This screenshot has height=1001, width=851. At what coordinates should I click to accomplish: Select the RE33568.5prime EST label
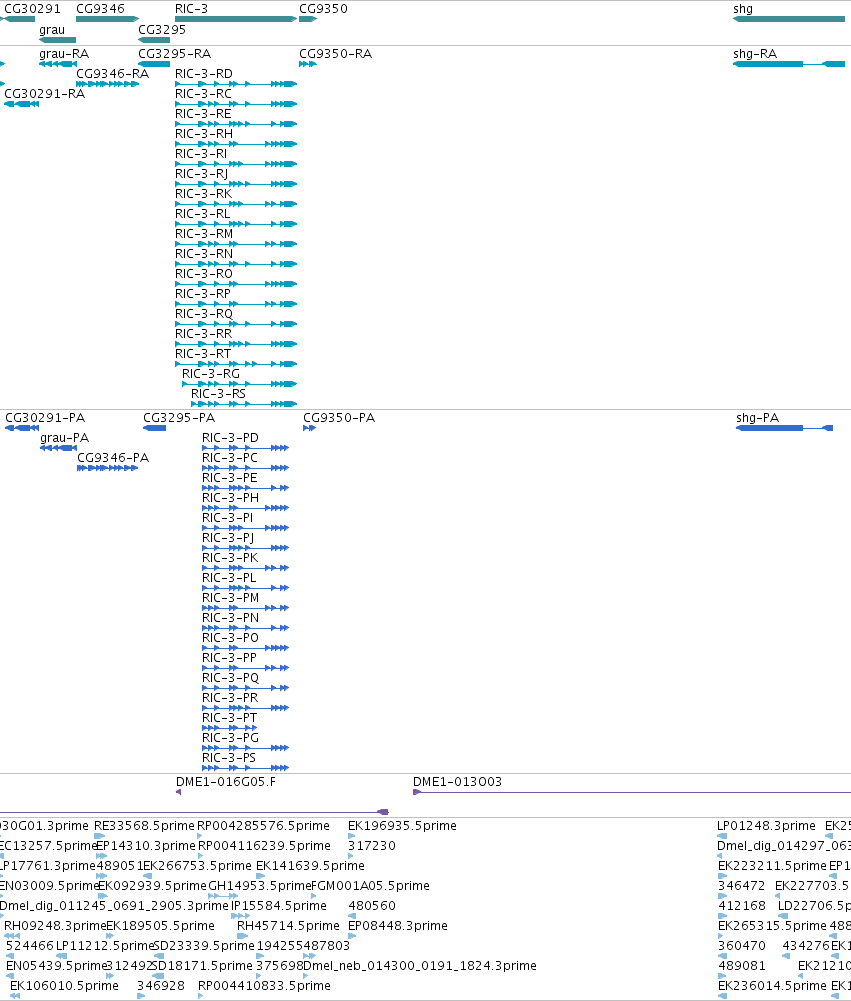tap(144, 826)
